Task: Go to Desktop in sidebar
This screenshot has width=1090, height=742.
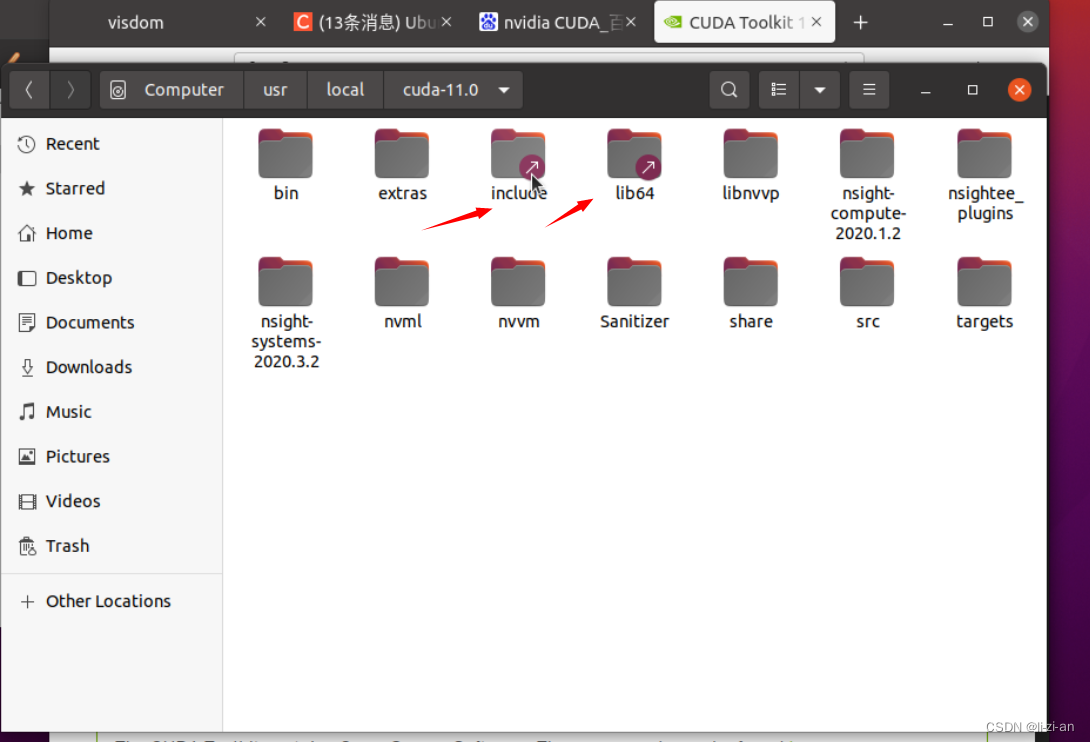Action: tap(112, 277)
